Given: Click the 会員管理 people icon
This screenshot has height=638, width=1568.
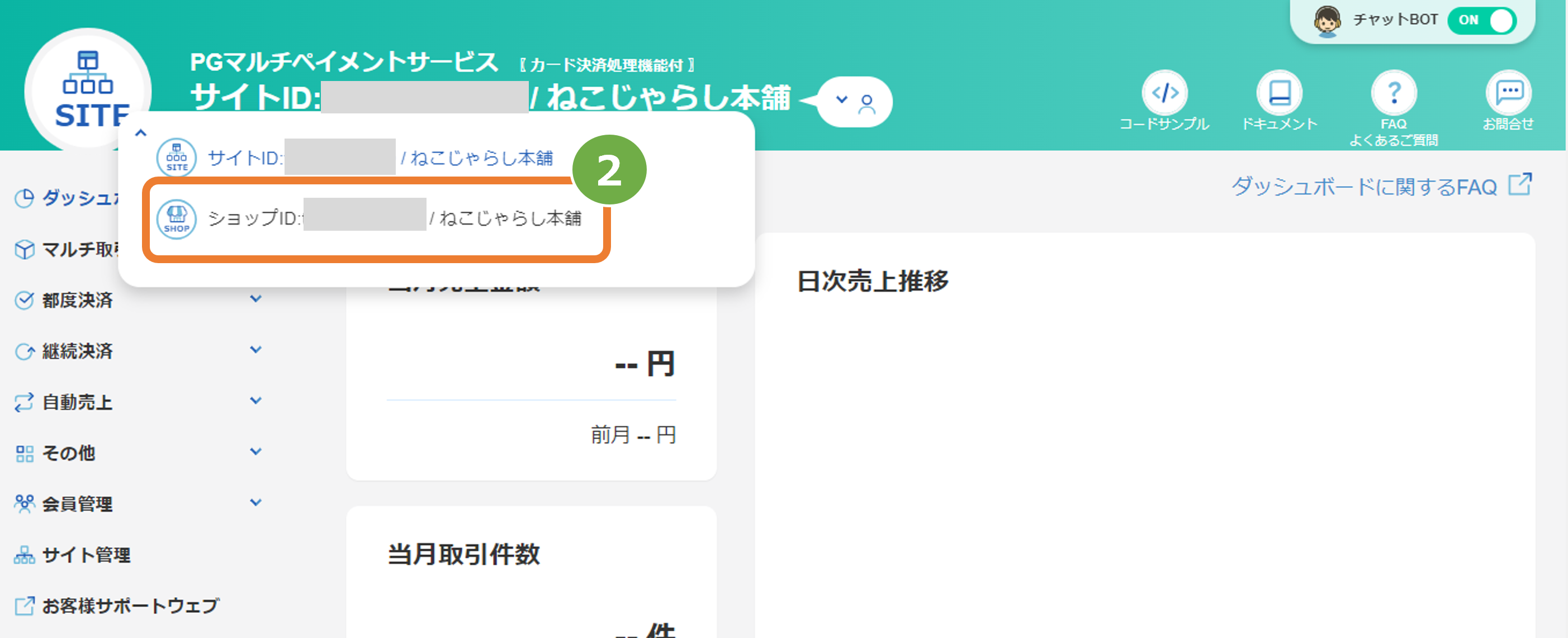Looking at the screenshot, I should 25,503.
